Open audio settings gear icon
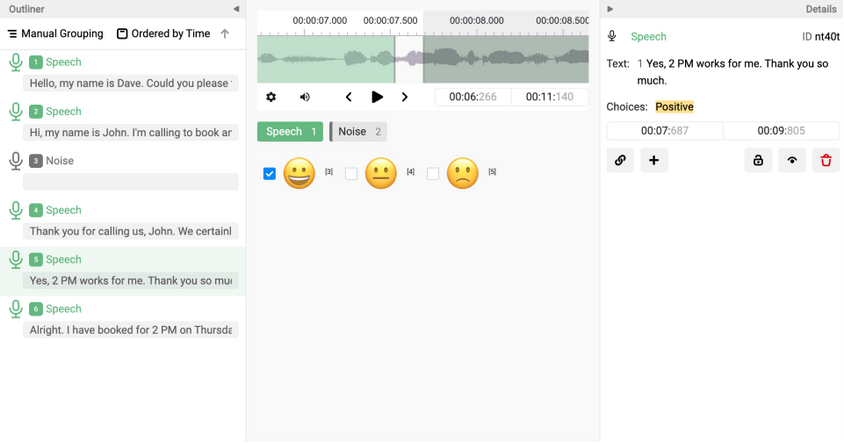The height and width of the screenshot is (443, 844). point(271,97)
